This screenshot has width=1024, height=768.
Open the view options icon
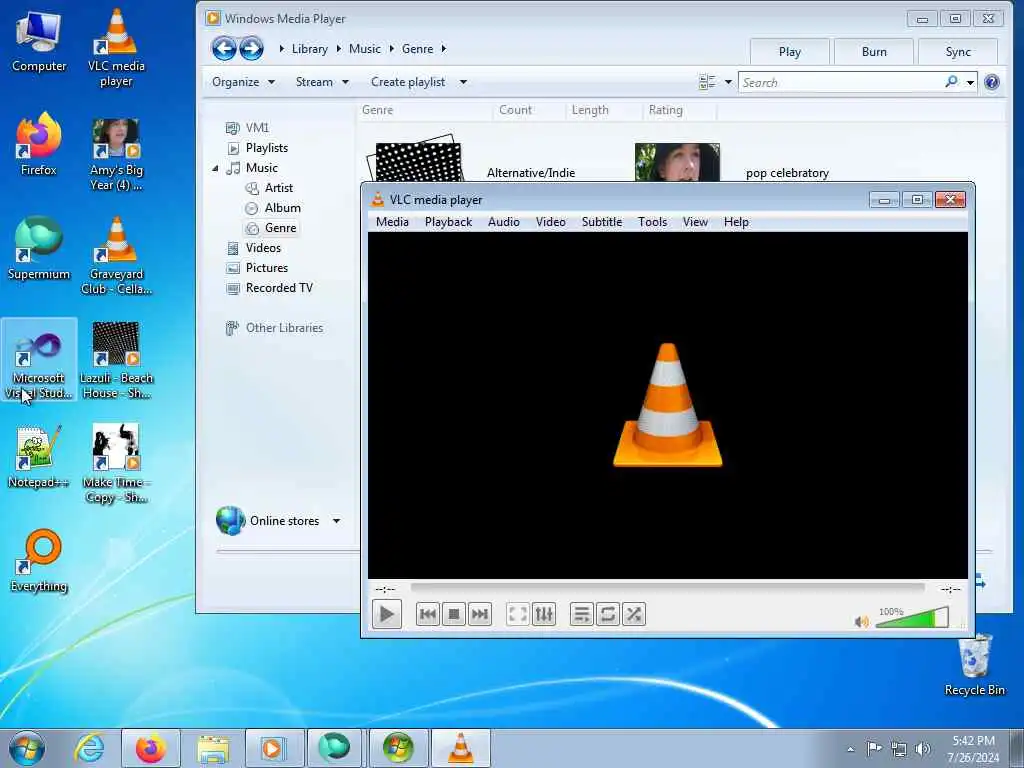[707, 82]
